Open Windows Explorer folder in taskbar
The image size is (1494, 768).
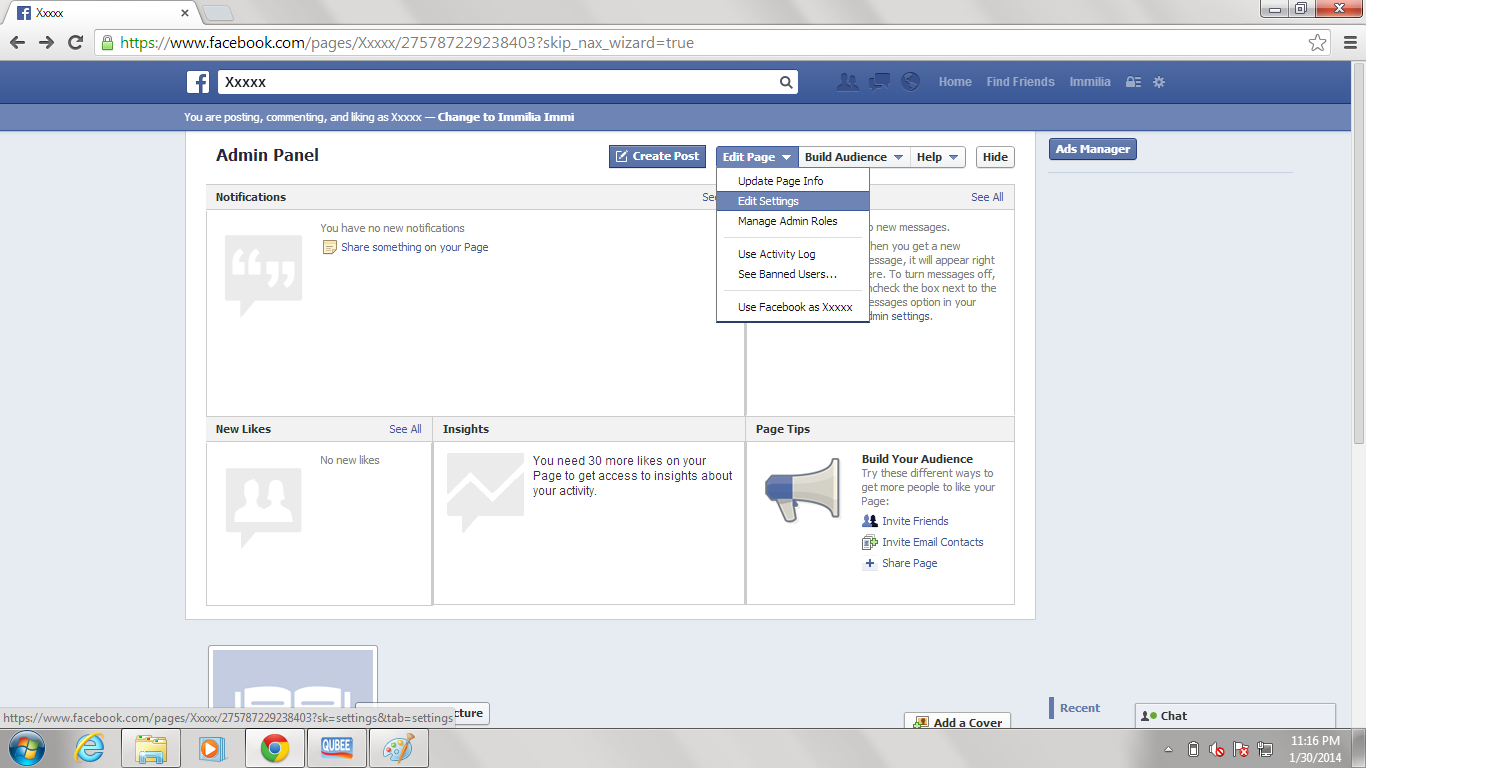[x=151, y=748]
